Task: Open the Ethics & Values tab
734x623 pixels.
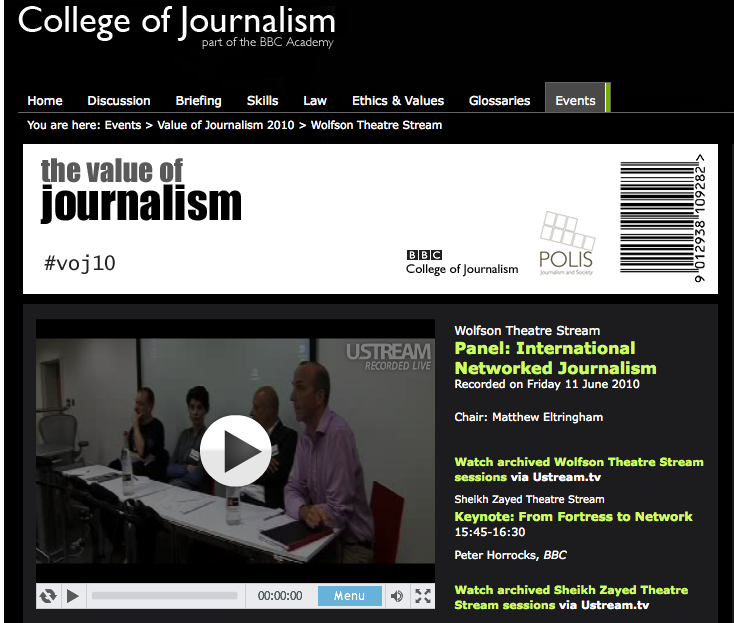Action: click(x=398, y=101)
